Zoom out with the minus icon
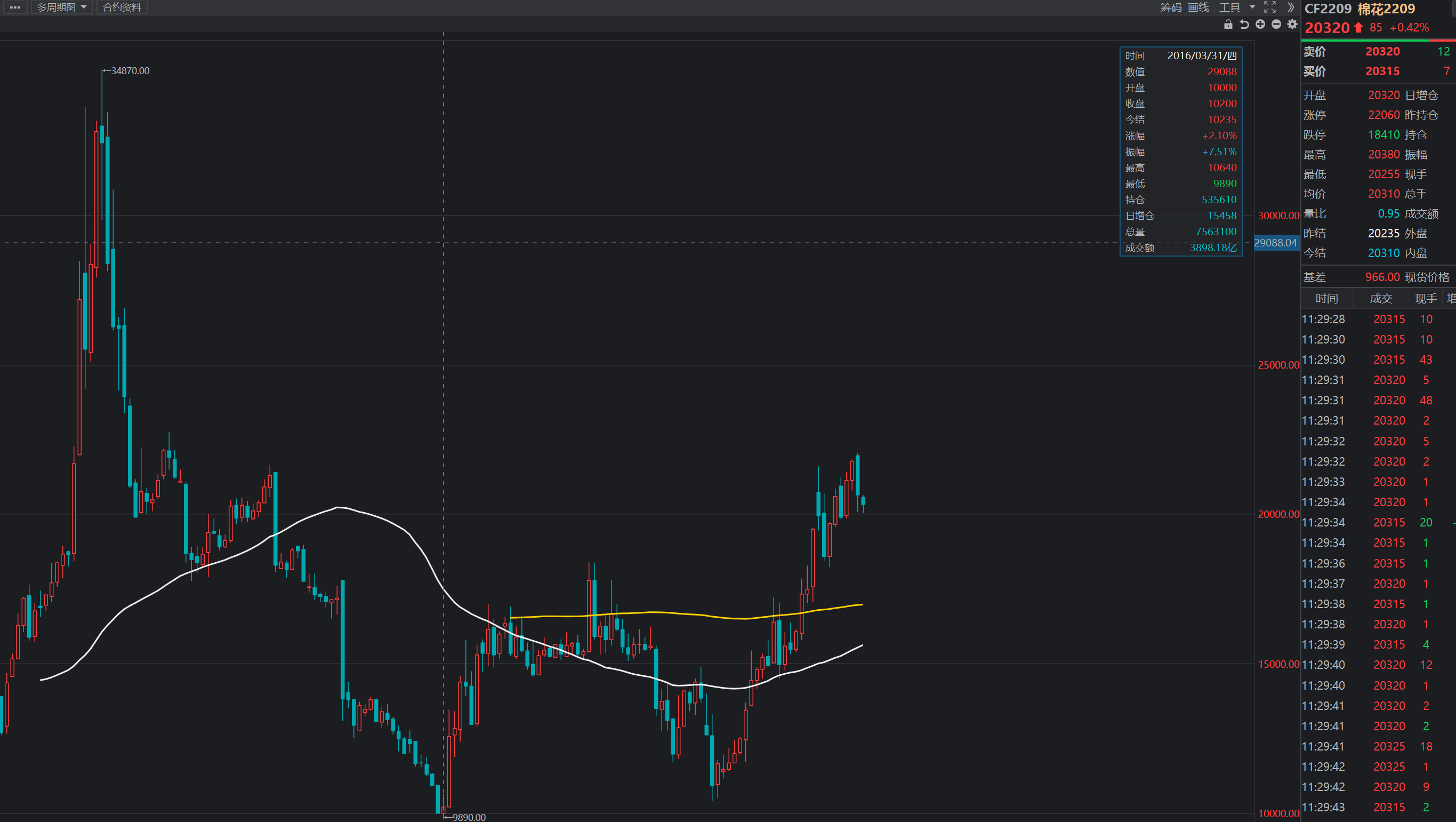 [1276, 25]
